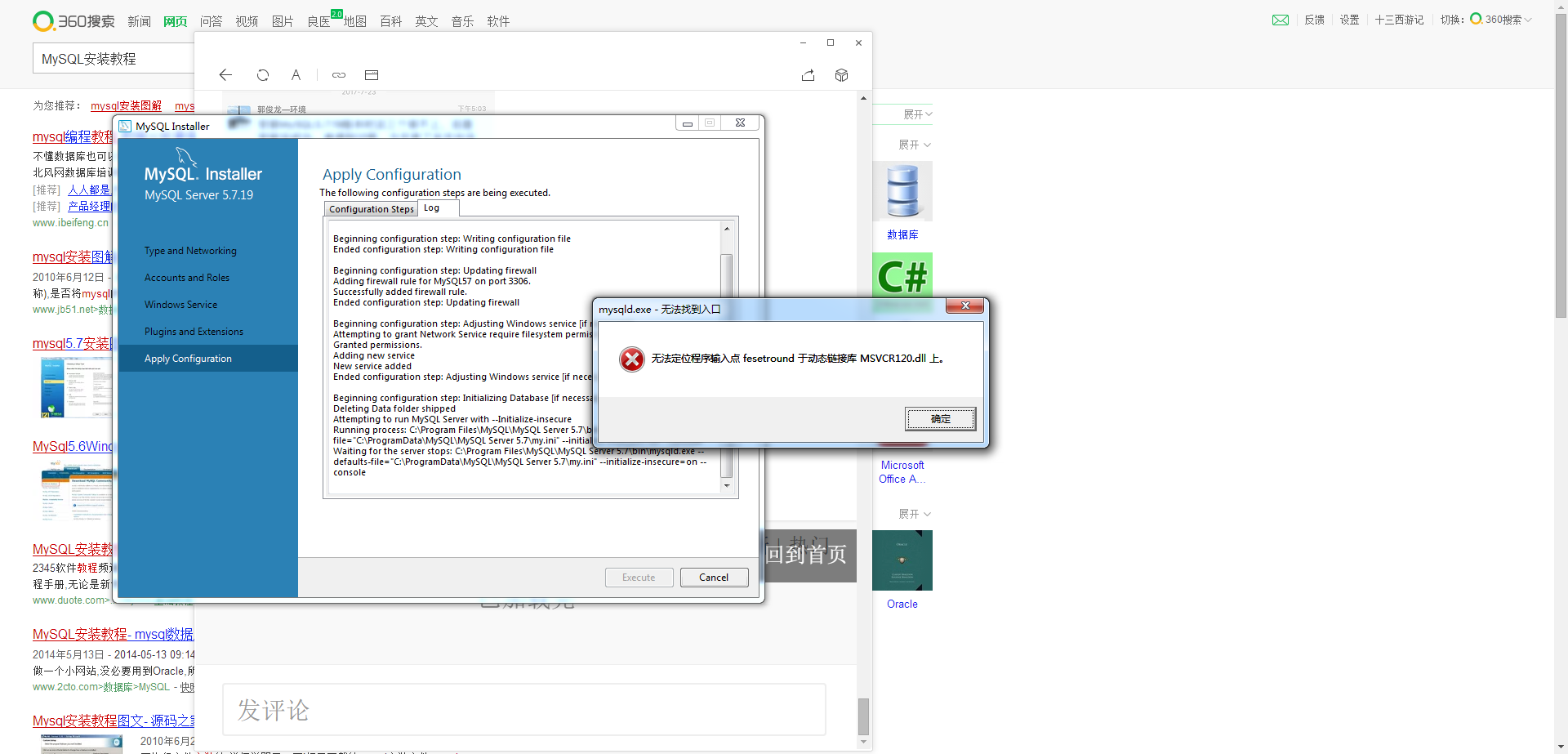The image size is (1568, 754).
Task: Open the MySQL安装教程- mysql数据 result
Action: 114,634
